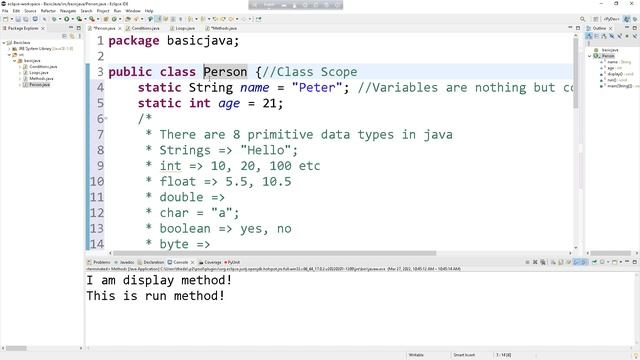Open the Coverage tab in bottom panel

pyautogui.click(x=210, y=262)
